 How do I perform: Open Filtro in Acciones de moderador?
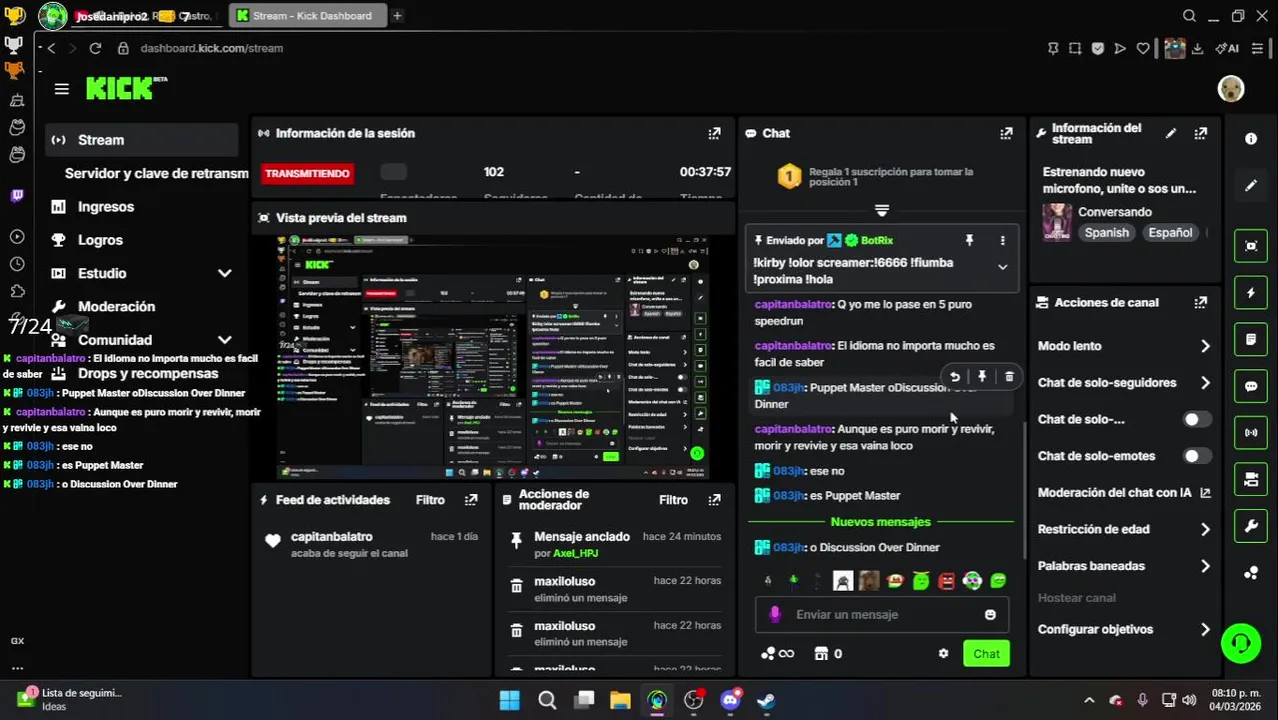pyautogui.click(x=673, y=500)
